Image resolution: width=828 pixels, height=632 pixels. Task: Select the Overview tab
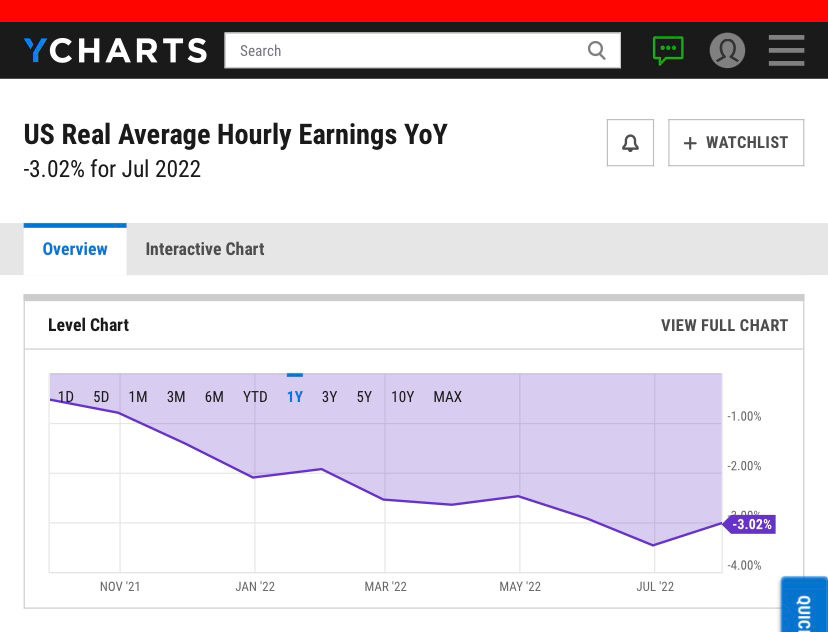coord(75,249)
